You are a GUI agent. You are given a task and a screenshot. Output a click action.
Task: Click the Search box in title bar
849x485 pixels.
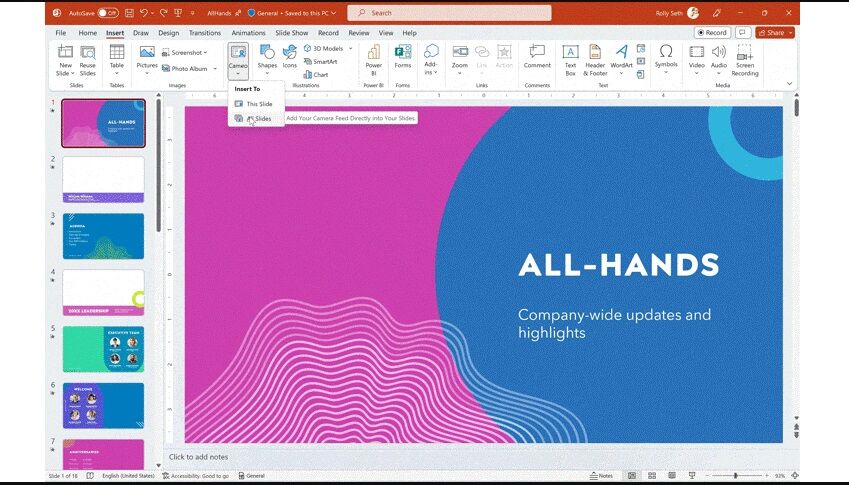(449, 12)
